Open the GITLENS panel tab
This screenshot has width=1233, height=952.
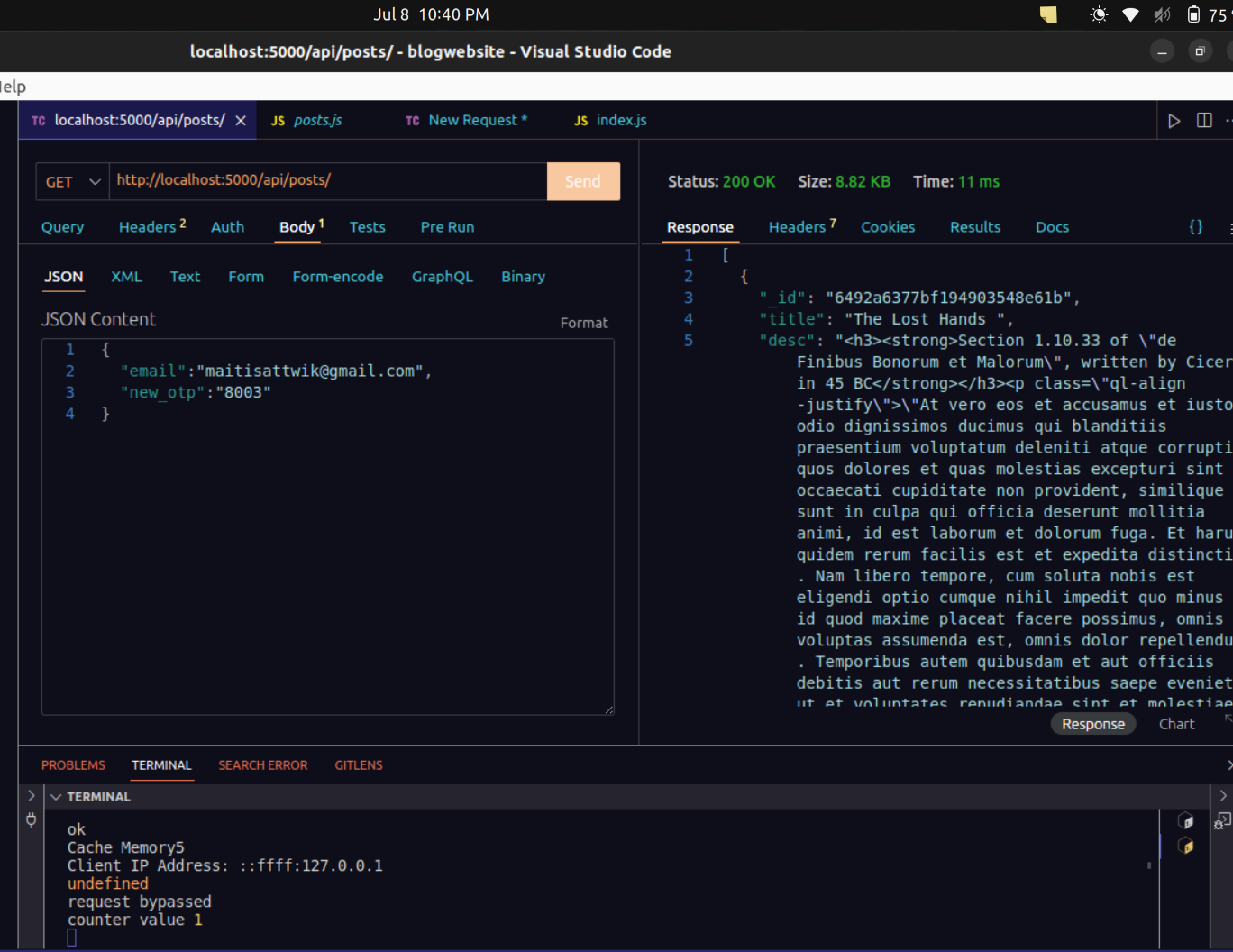[359, 765]
